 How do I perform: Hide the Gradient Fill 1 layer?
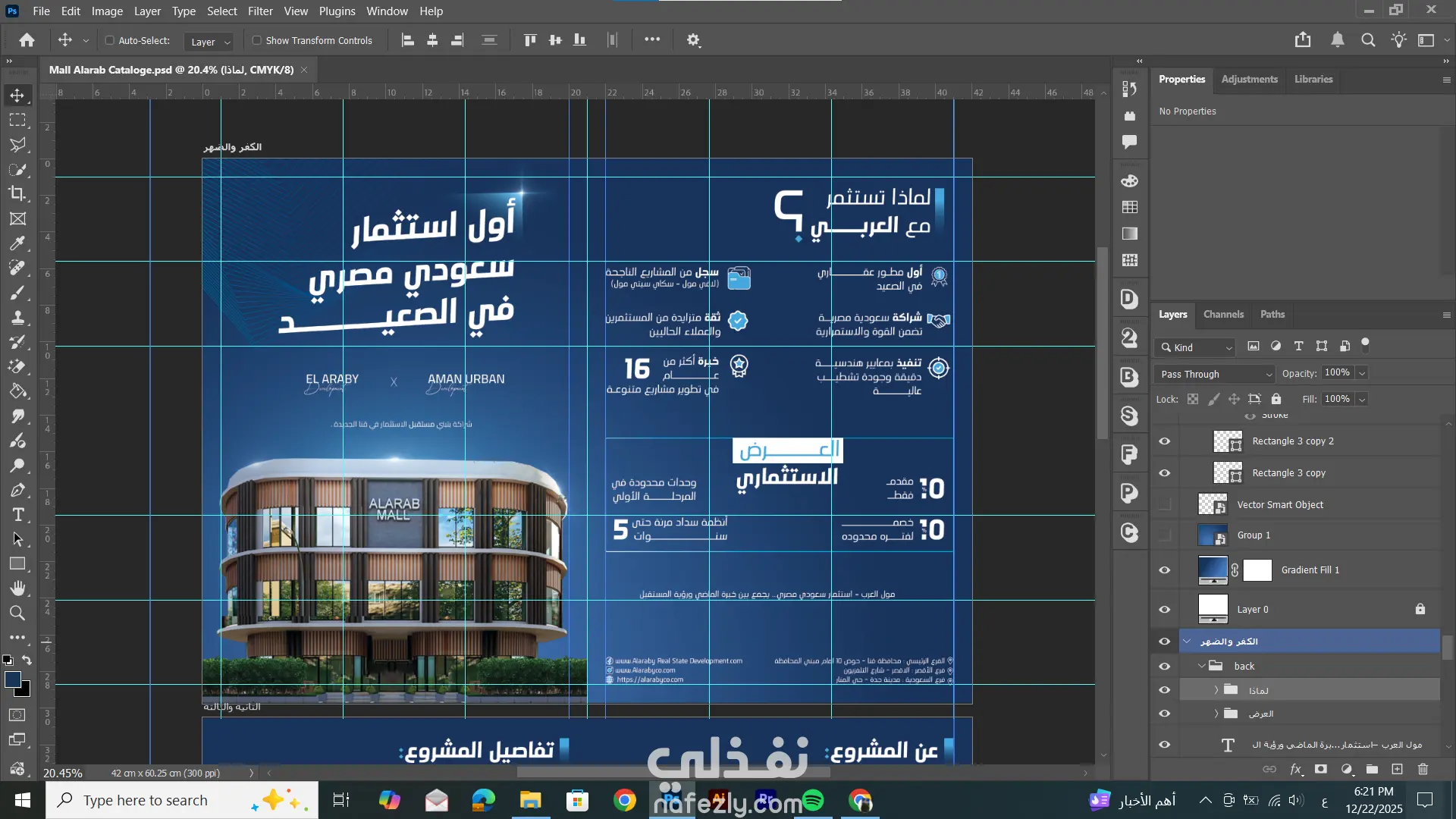click(x=1165, y=570)
